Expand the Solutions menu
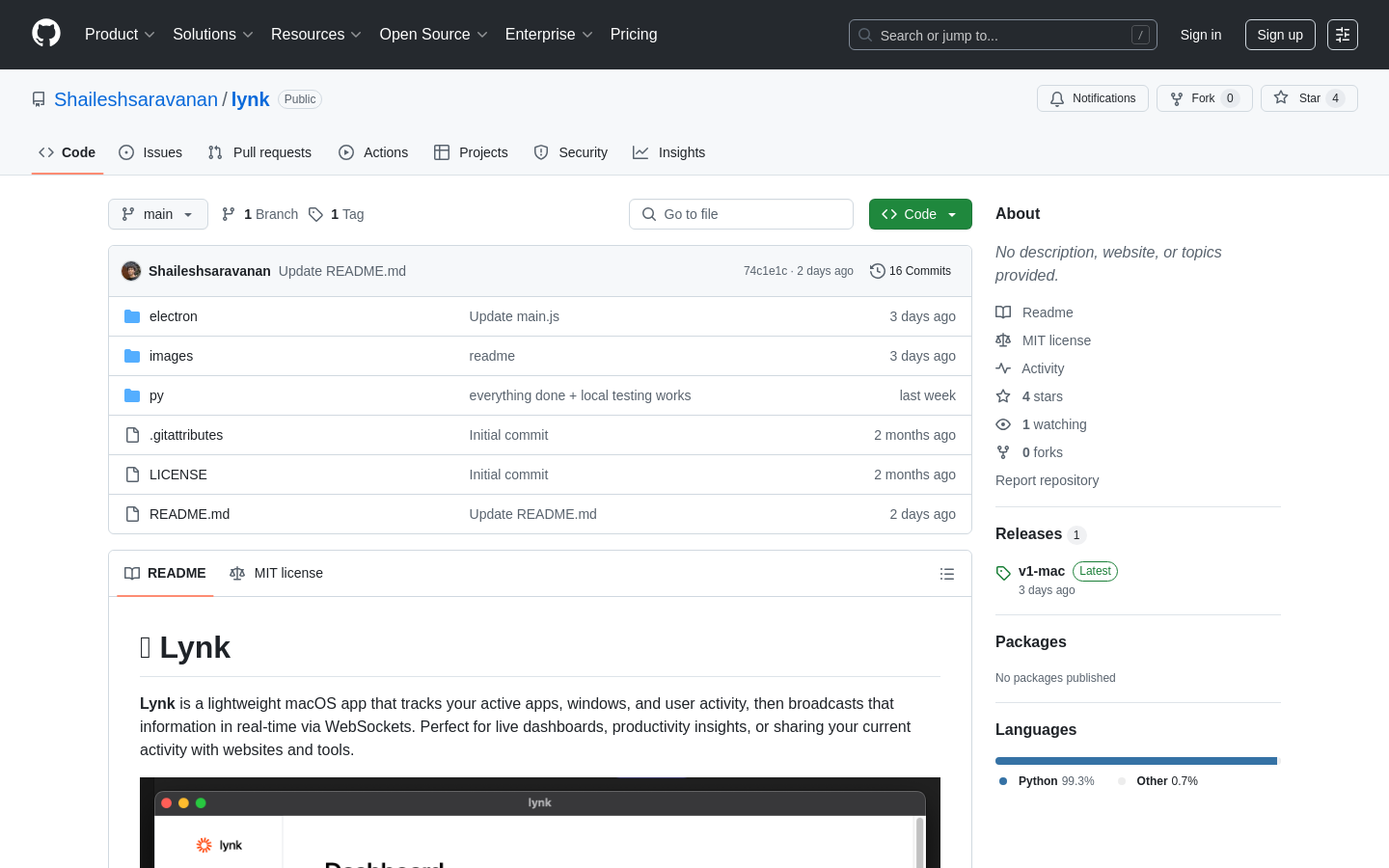The image size is (1389, 868). [x=212, y=34]
